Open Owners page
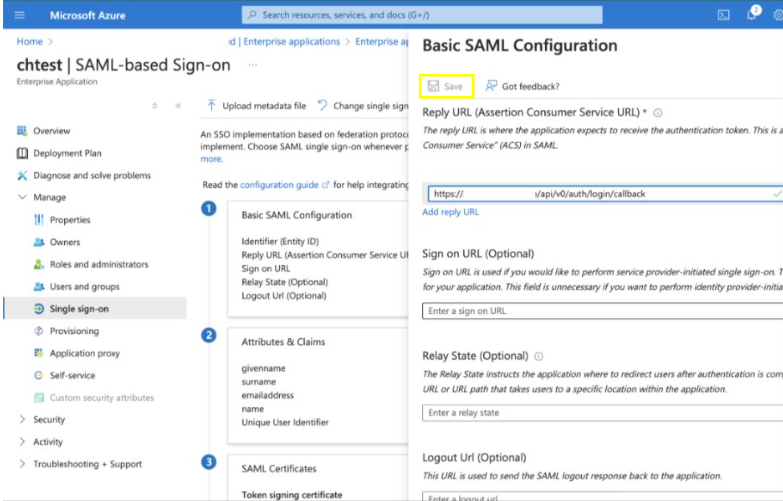Image resolution: width=783 pixels, height=501 pixels. point(65,242)
